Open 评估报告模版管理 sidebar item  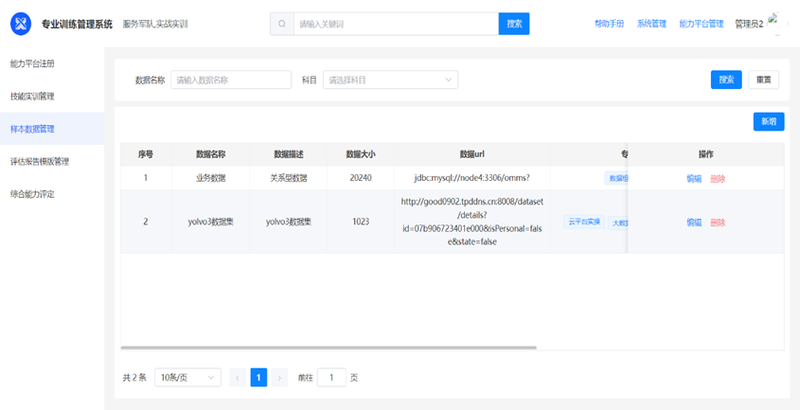click(x=39, y=161)
